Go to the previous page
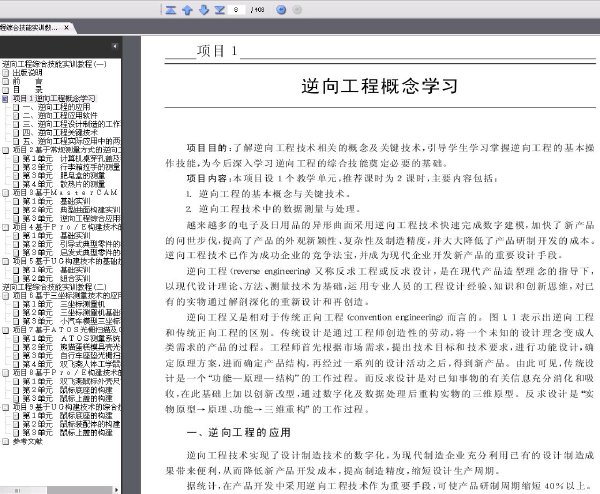 (x=187, y=10)
